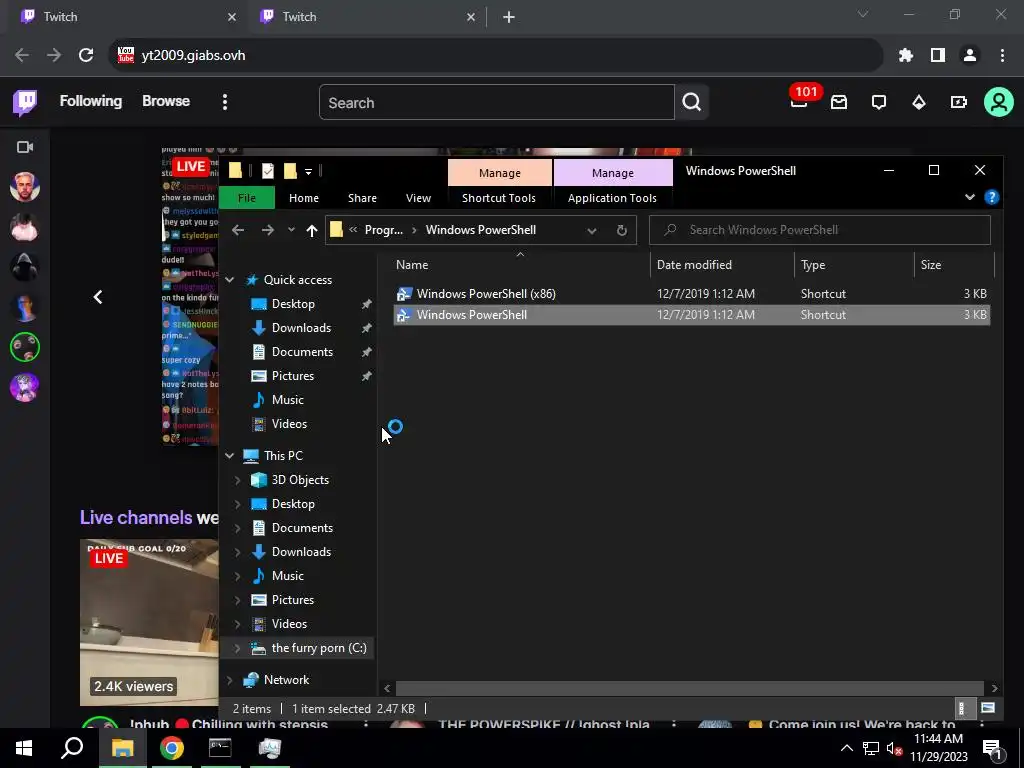This screenshot has width=1024, height=768.
Task: Open Chrome extensions puzzle icon
Action: tap(906, 56)
